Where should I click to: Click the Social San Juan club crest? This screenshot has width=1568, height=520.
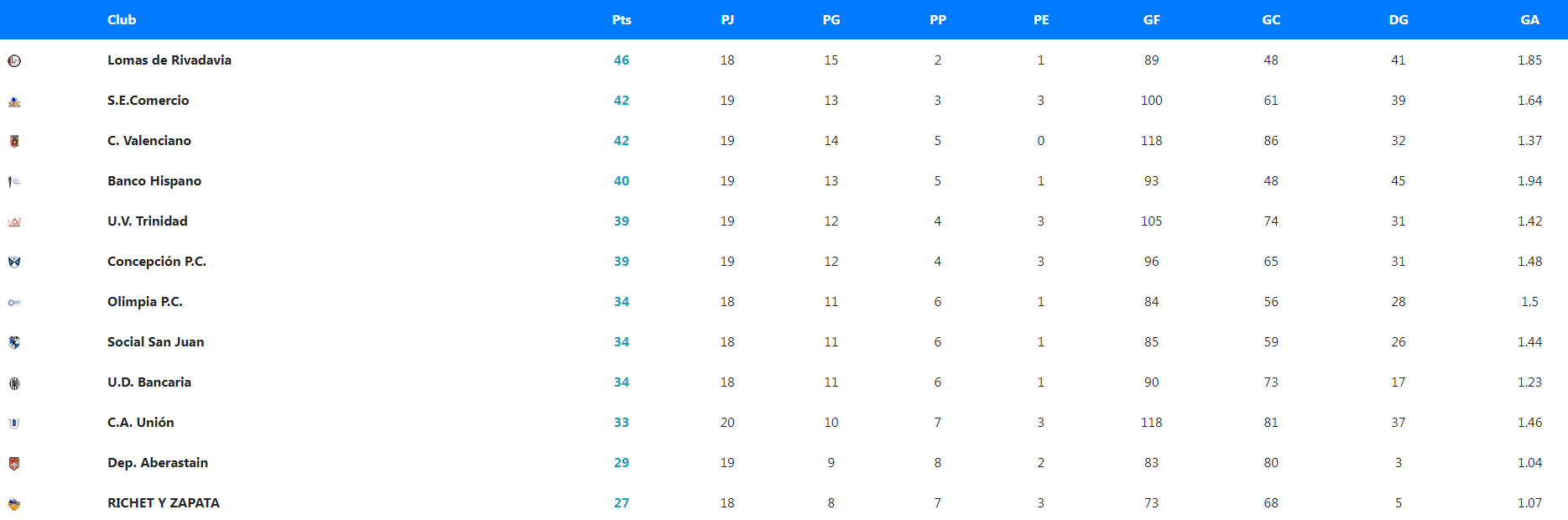14,342
